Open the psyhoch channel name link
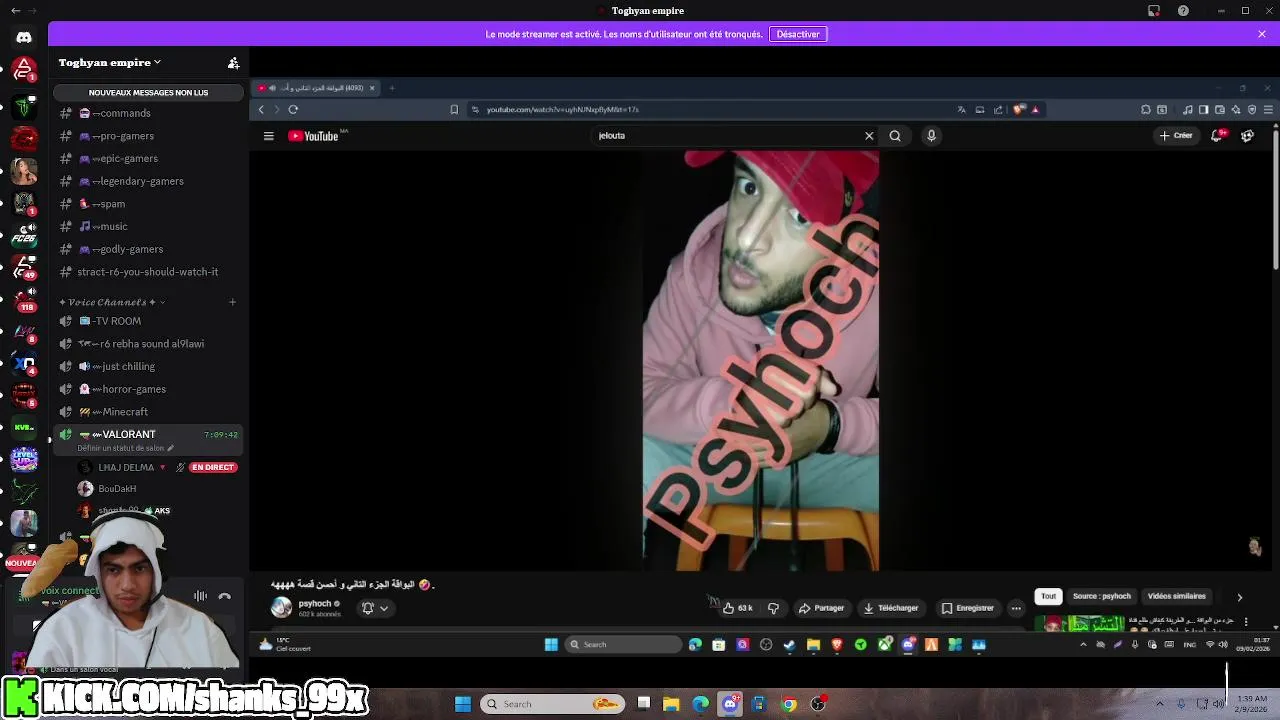Viewport: 1280px width, 720px height. tap(315, 603)
